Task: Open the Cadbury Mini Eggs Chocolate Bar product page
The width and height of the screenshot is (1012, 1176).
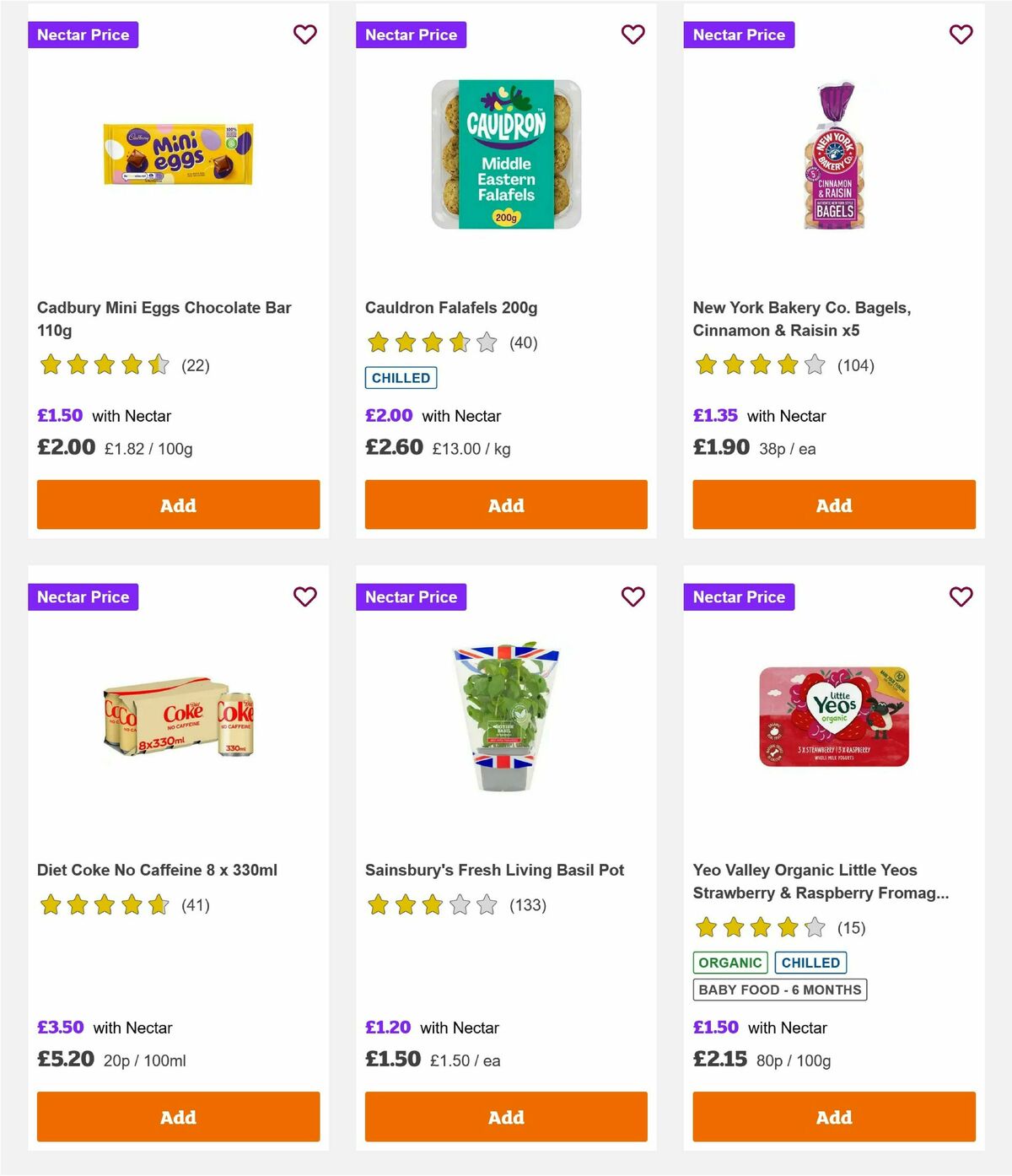Action: click(x=164, y=319)
